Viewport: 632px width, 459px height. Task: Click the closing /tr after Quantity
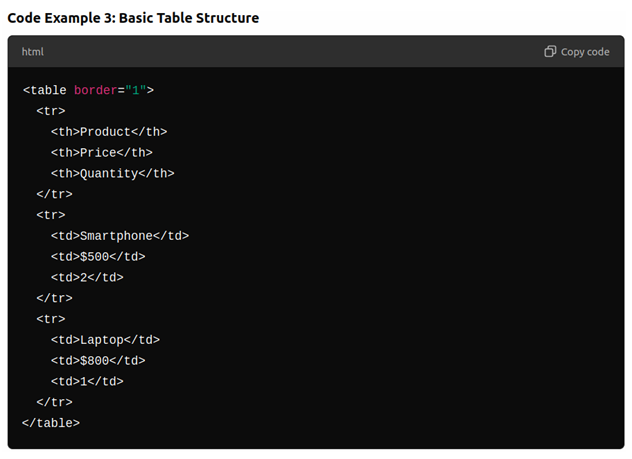54,194
